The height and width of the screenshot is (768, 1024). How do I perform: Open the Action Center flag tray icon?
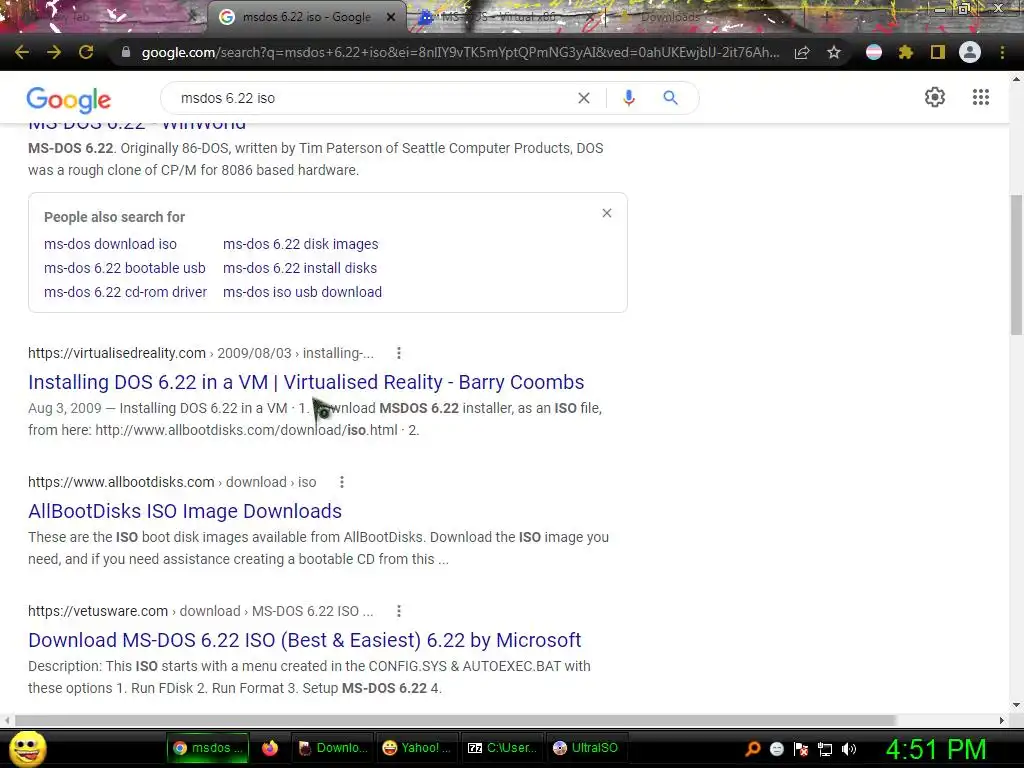tap(801, 749)
